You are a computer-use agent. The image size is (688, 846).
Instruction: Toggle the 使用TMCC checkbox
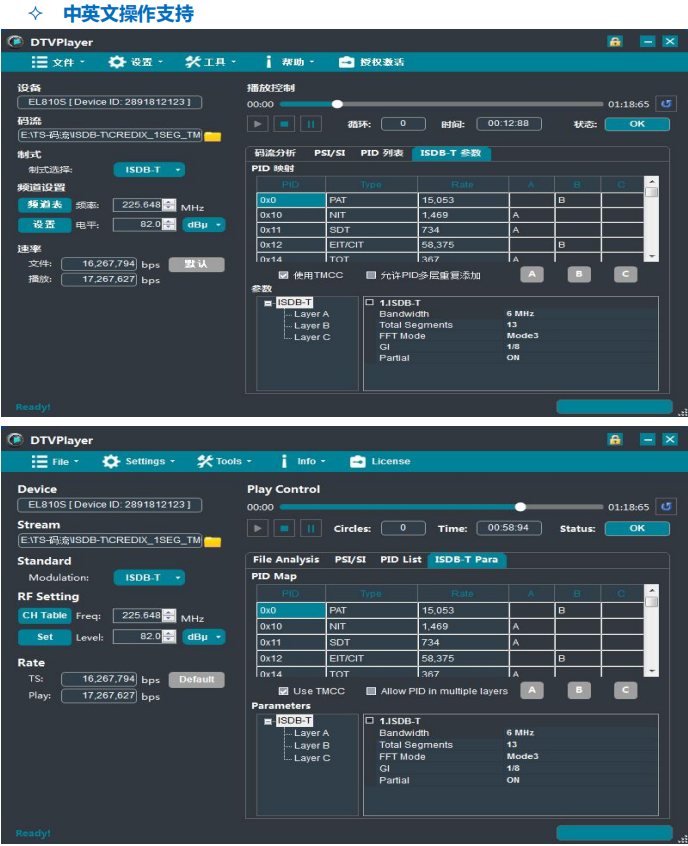coord(283,275)
